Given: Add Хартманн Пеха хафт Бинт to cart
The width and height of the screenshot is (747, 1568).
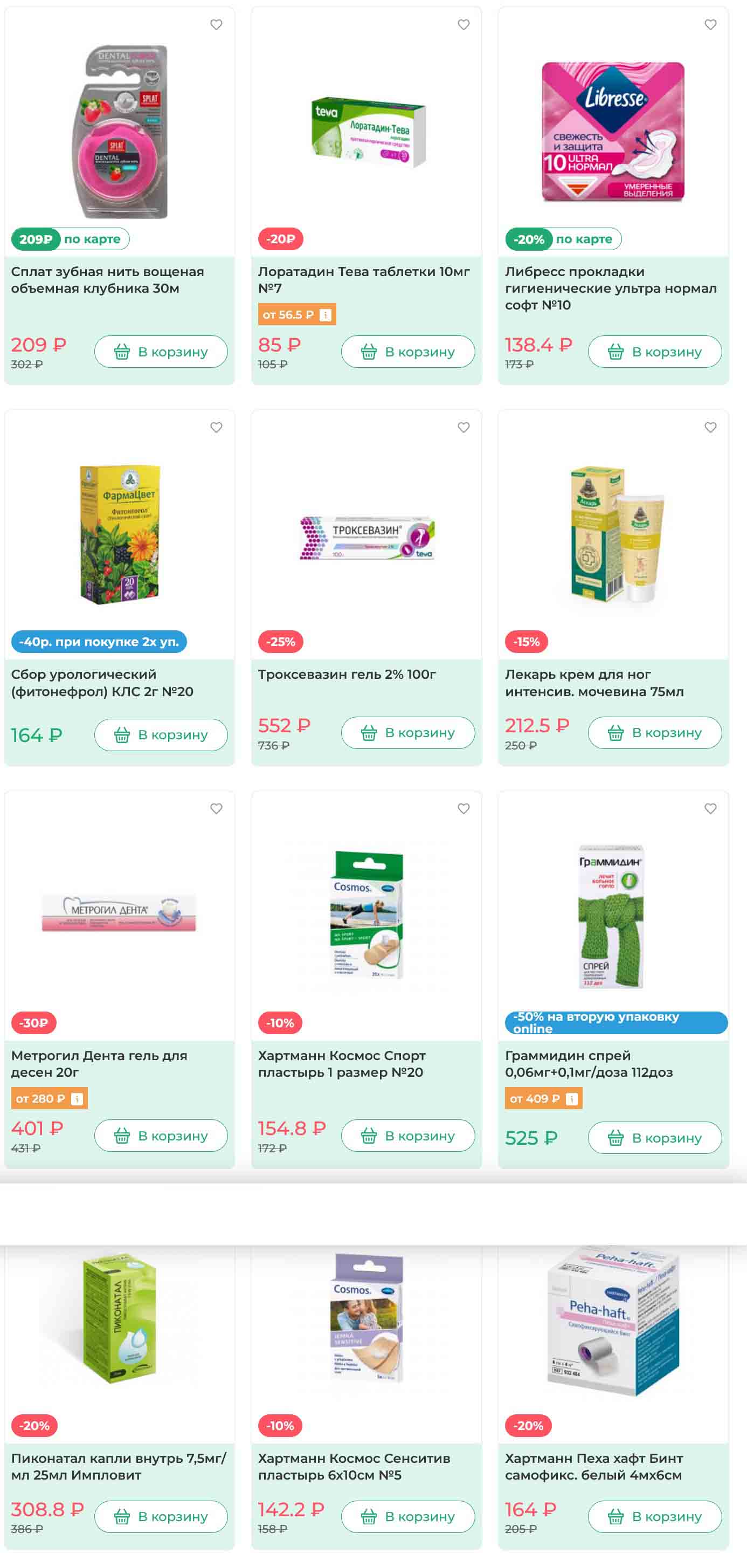Looking at the screenshot, I should tap(654, 1517).
